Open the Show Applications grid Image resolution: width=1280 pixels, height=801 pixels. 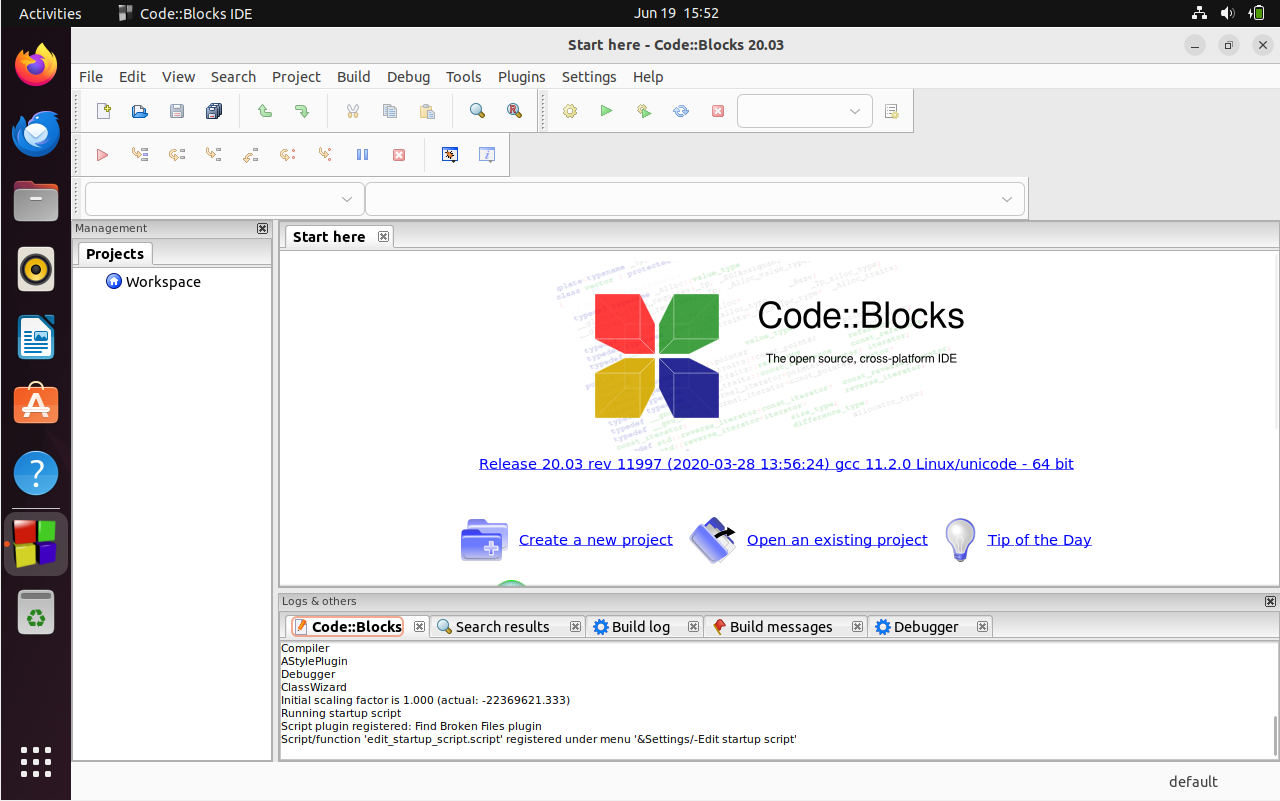[36, 762]
